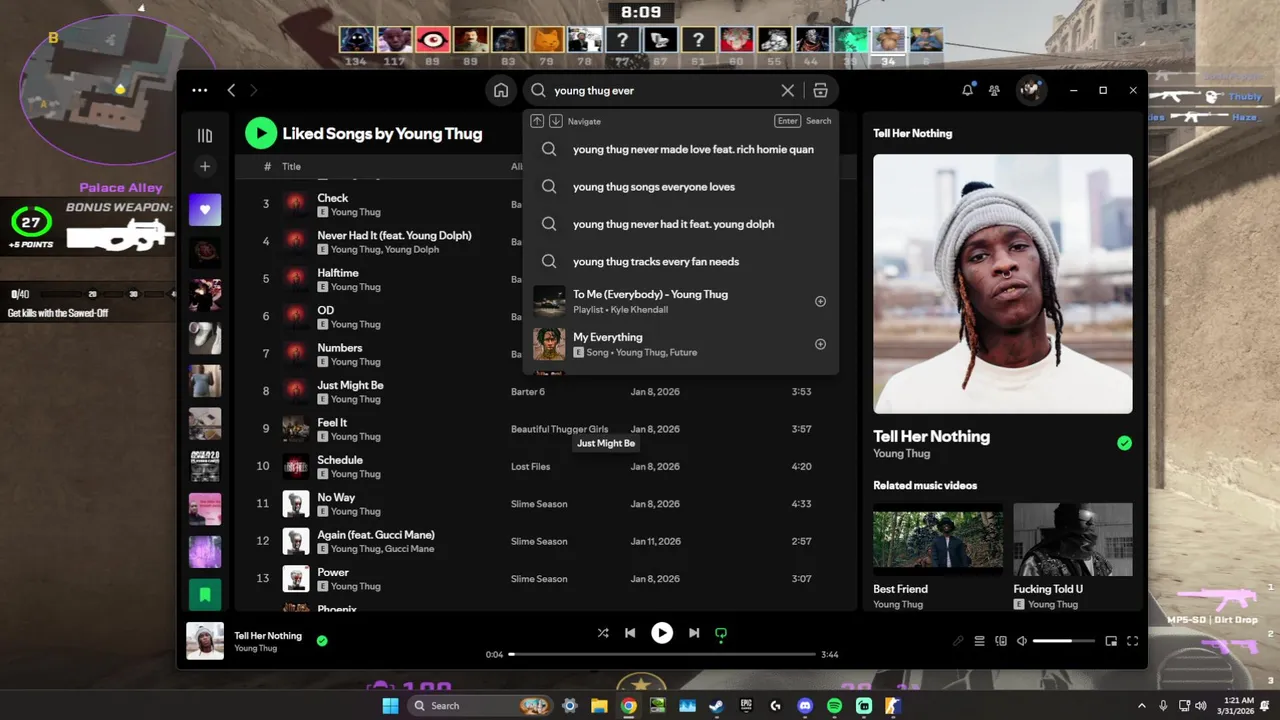Seek along the song progress bar

662,654
